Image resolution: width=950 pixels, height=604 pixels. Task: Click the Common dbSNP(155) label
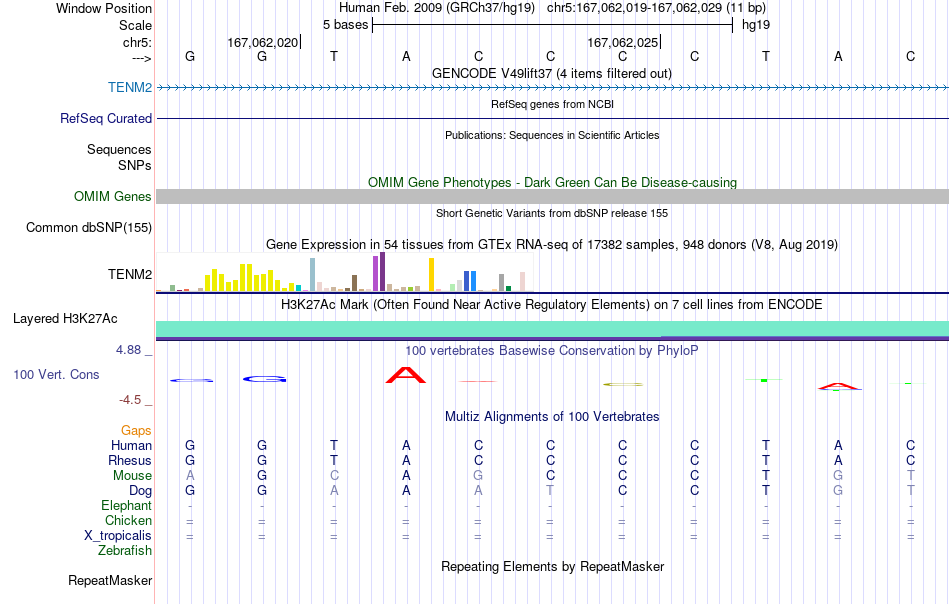click(x=88, y=228)
